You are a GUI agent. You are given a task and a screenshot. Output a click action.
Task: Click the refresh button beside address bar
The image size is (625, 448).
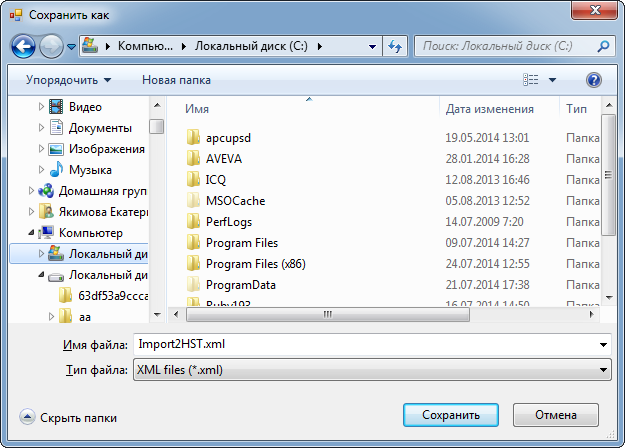click(395, 46)
